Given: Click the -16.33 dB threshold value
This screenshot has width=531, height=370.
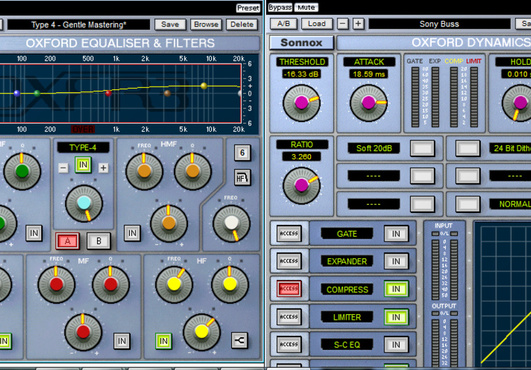Looking at the screenshot, I should coord(301,74).
